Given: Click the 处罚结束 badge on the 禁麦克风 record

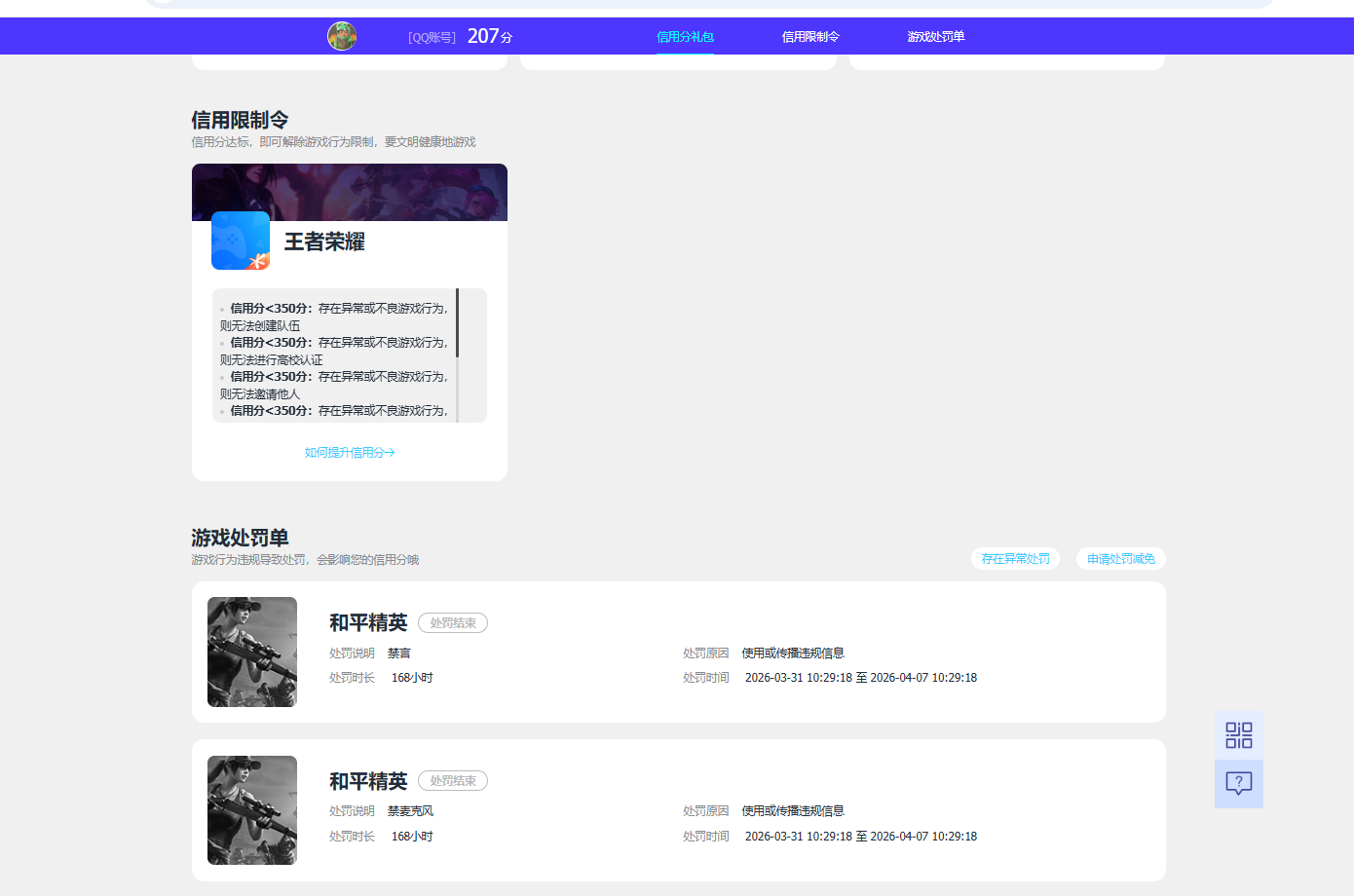Looking at the screenshot, I should click(452, 780).
